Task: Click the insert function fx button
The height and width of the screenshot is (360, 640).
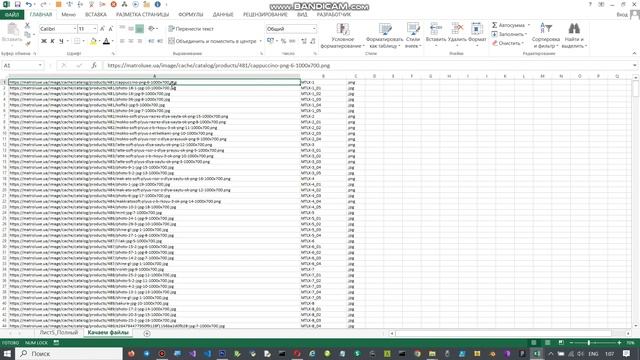Action: coord(94,66)
